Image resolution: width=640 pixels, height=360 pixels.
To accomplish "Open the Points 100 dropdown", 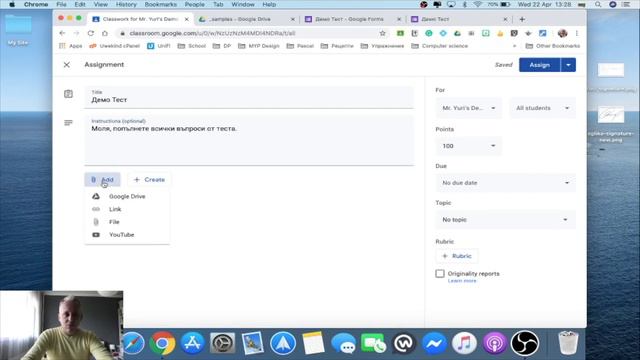I will (x=469, y=146).
